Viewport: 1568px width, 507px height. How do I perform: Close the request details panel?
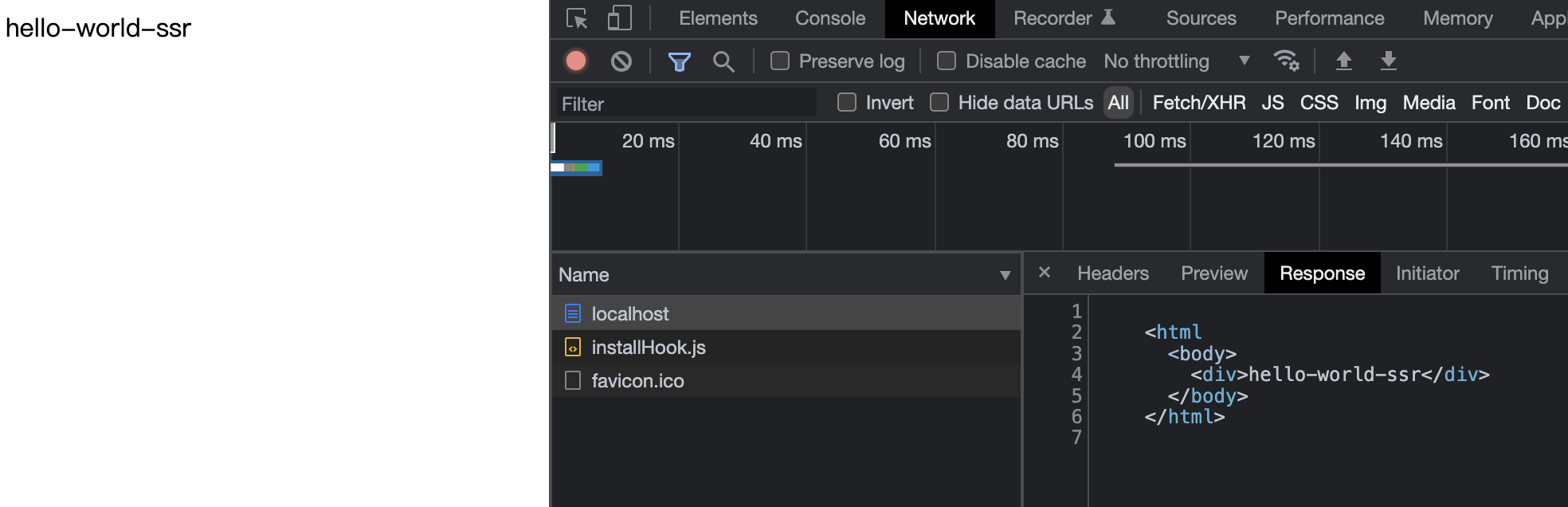coord(1045,273)
